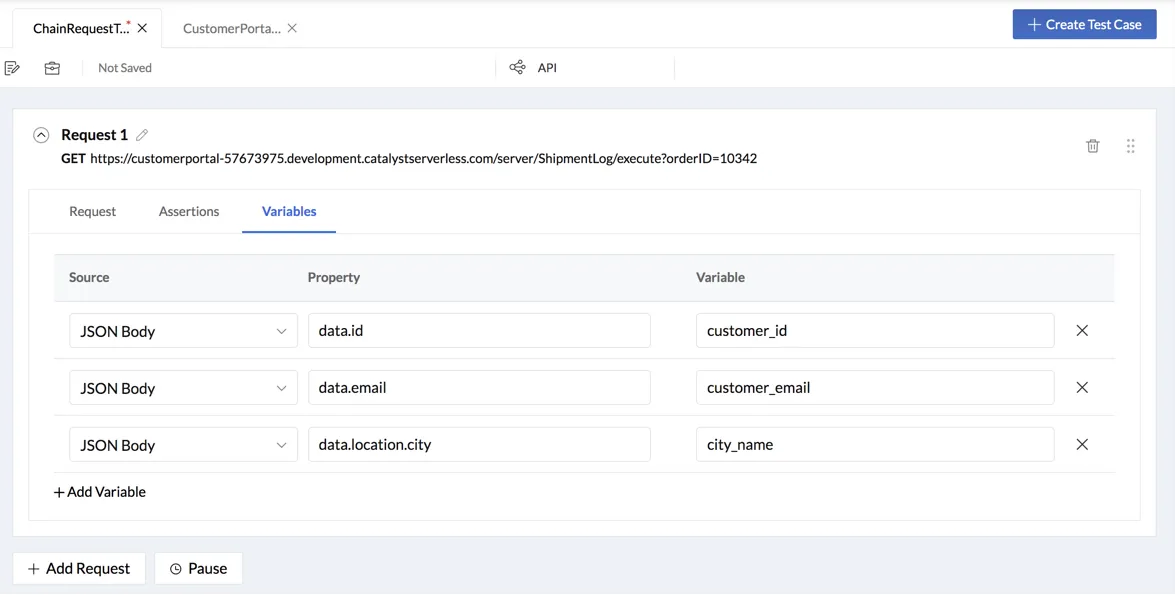Click the customer_email variable field
This screenshot has width=1175, height=595.
(875, 387)
